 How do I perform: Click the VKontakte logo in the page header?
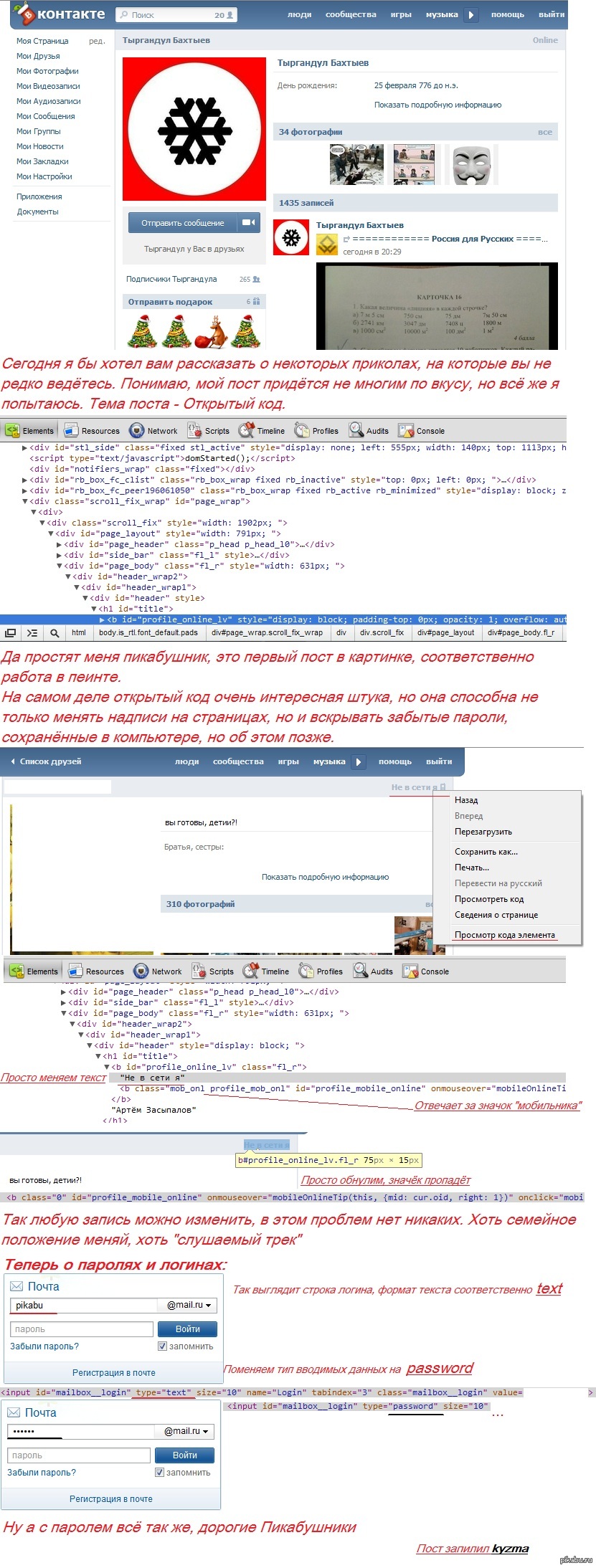click(x=60, y=14)
